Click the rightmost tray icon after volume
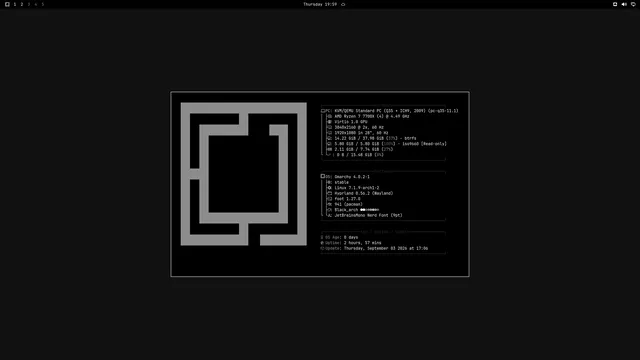 point(633,4)
